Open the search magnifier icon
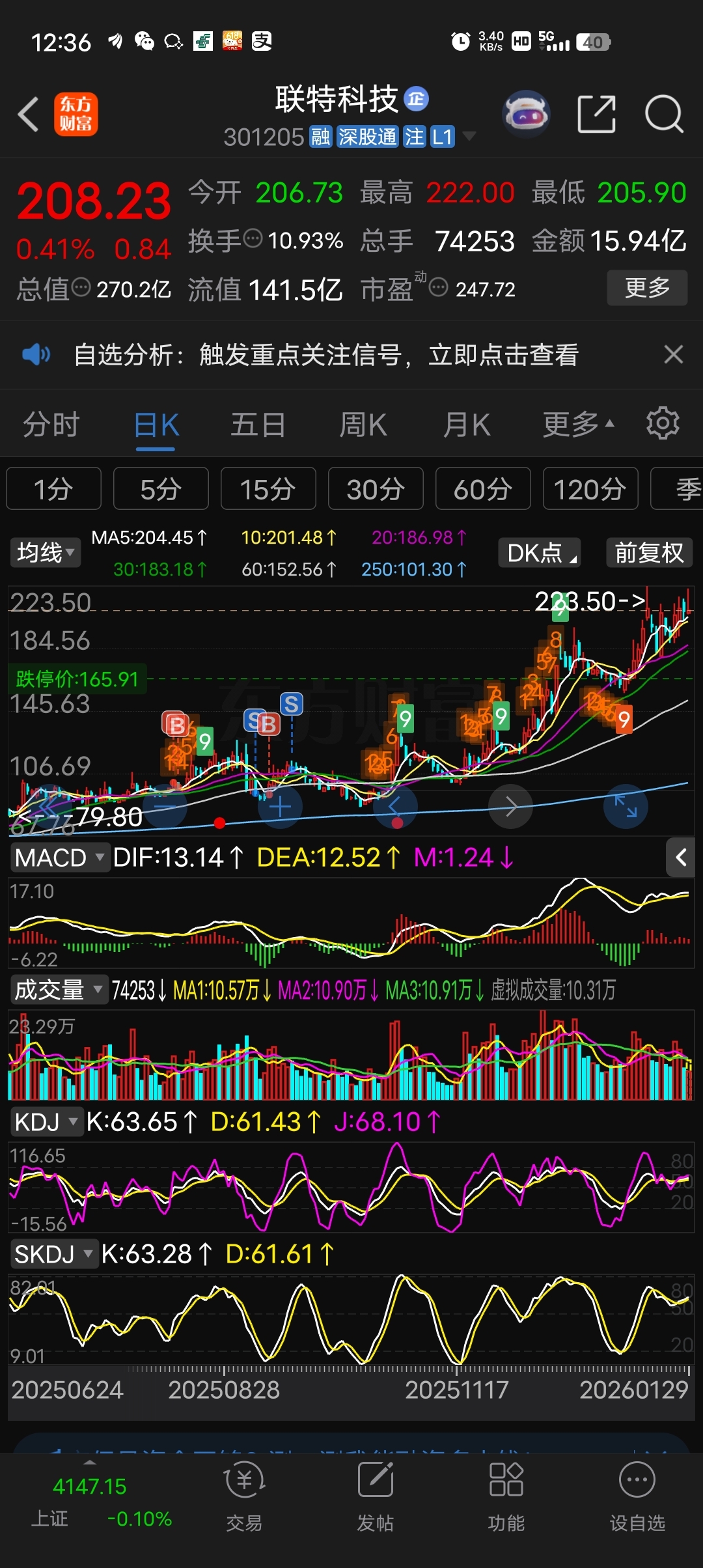The width and height of the screenshot is (703, 1568). pyautogui.click(x=664, y=115)
